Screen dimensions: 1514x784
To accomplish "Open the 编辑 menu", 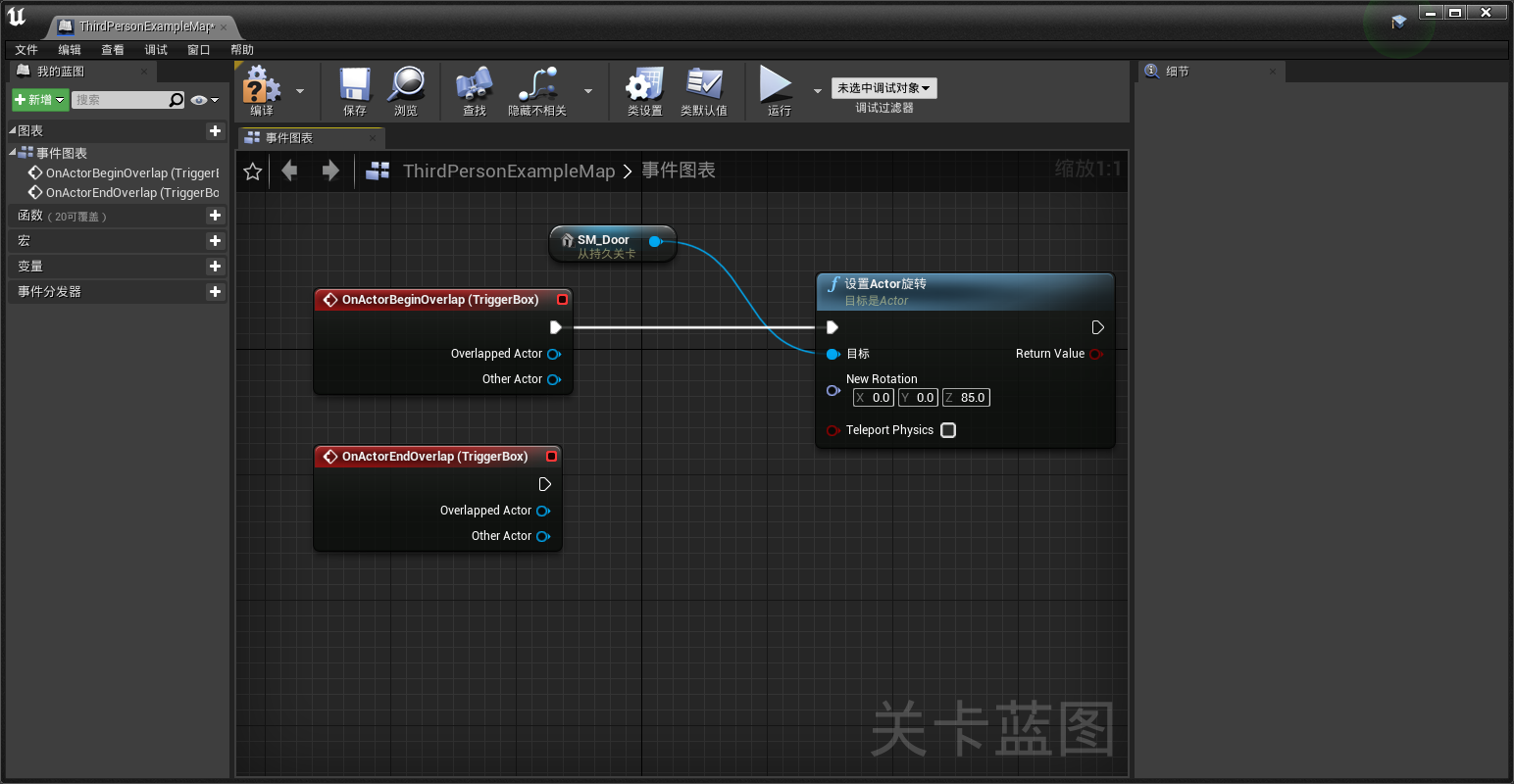I will click(x=70, y=50).
